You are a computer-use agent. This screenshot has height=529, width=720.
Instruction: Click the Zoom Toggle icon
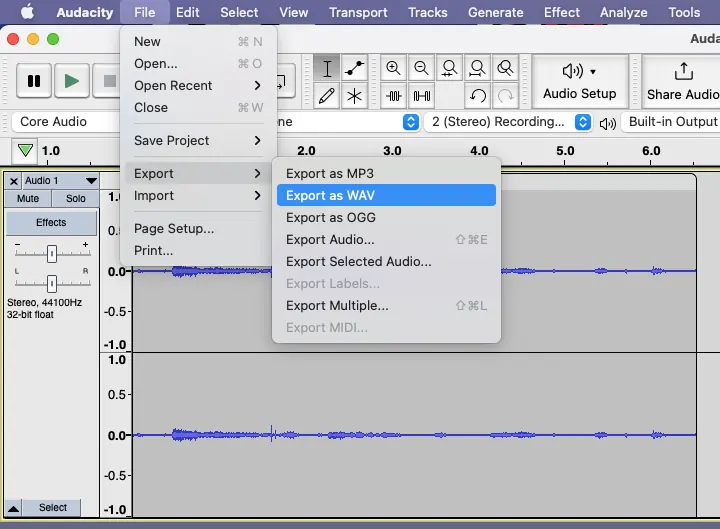pos(505,68)
